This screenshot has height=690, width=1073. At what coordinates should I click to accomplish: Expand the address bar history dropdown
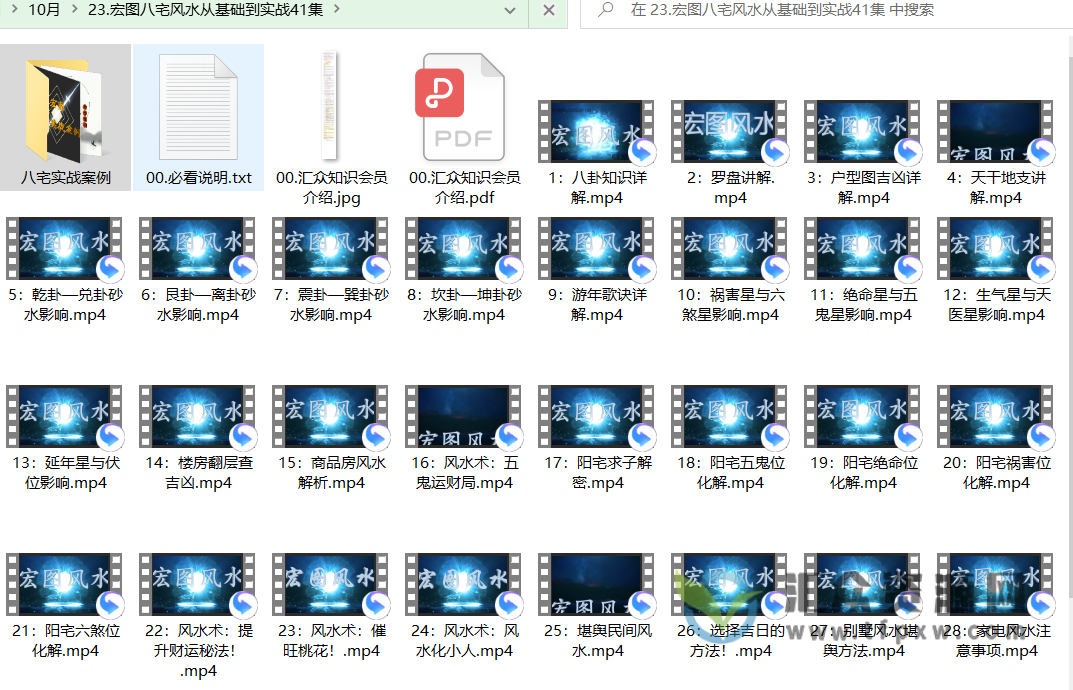pos(510,10)
